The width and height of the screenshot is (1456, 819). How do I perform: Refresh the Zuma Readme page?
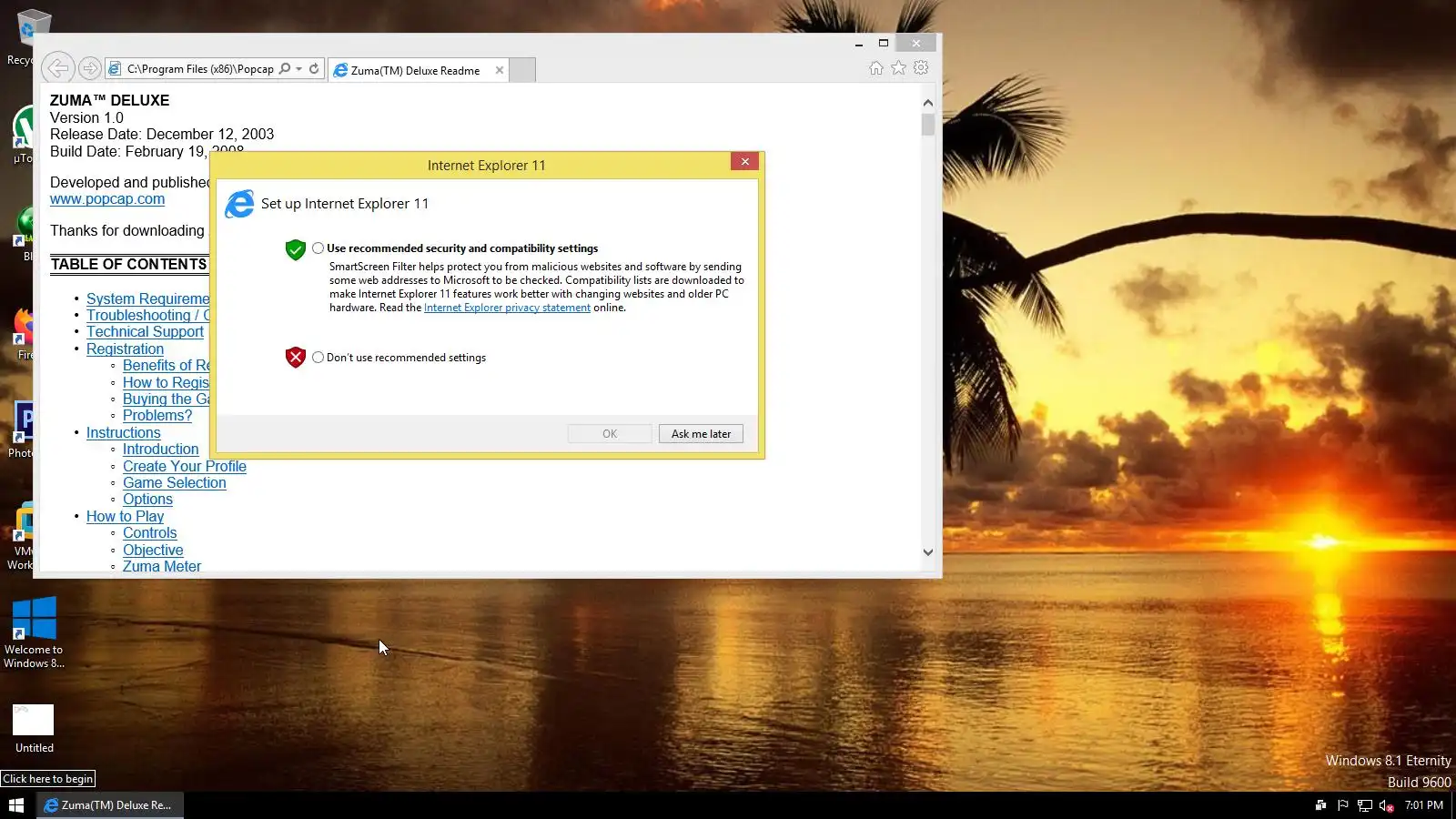click(x=314, y=68)
